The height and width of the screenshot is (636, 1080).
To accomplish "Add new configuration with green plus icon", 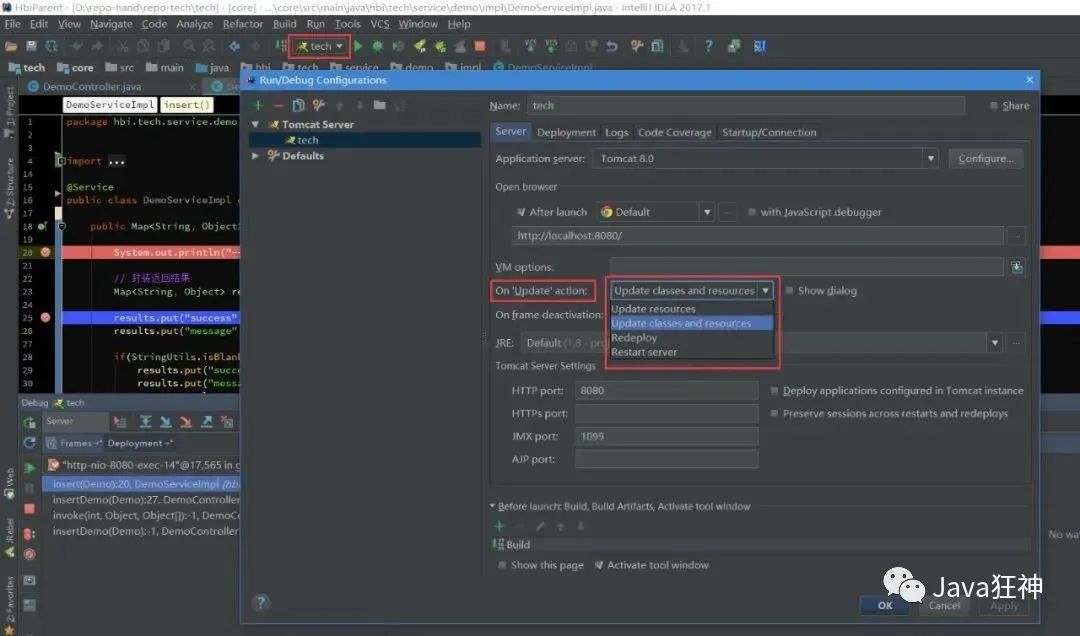I will (x=258, y=105).
